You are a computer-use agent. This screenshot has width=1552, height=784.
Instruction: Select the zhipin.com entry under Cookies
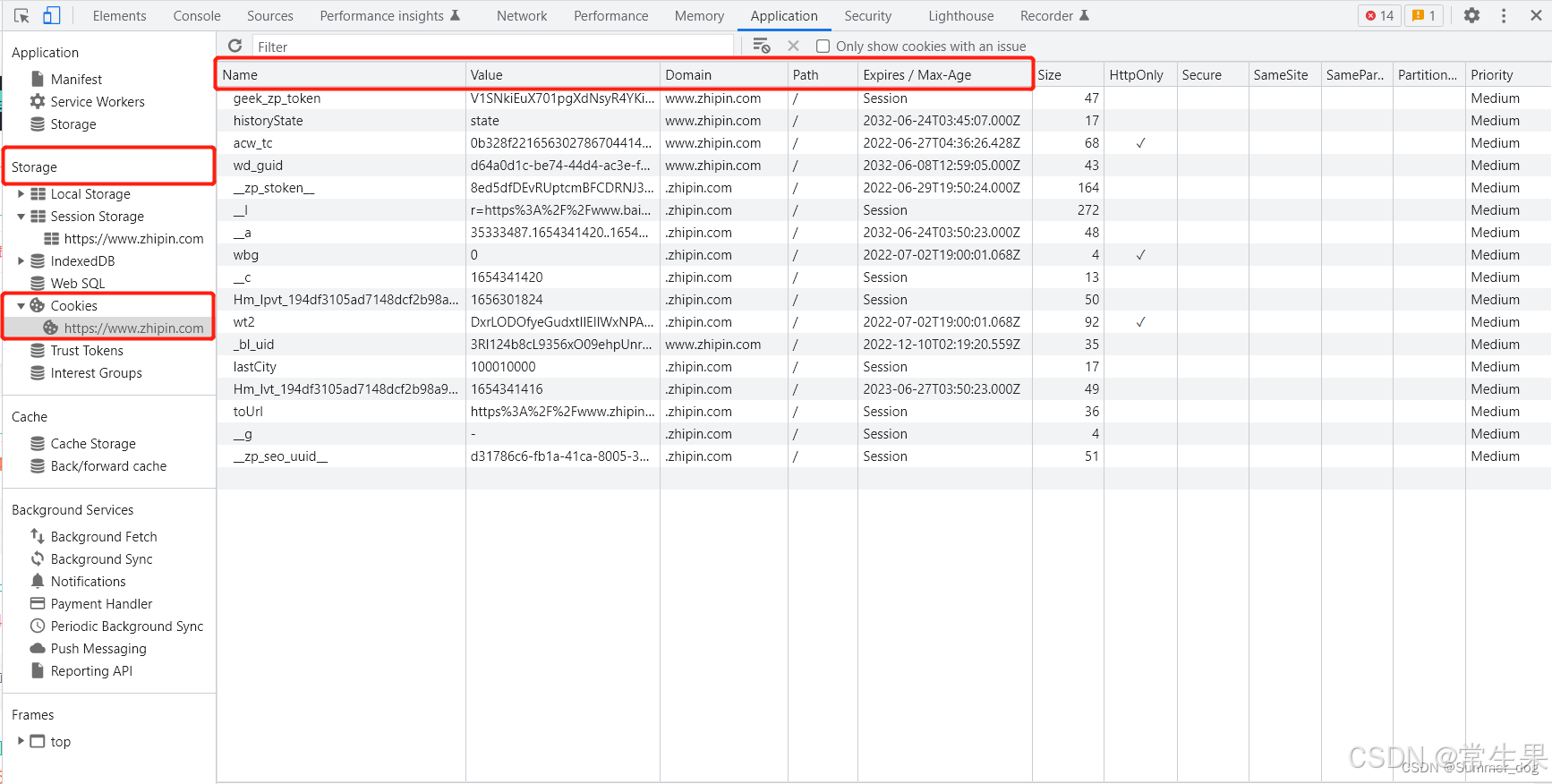pos(133,328)
